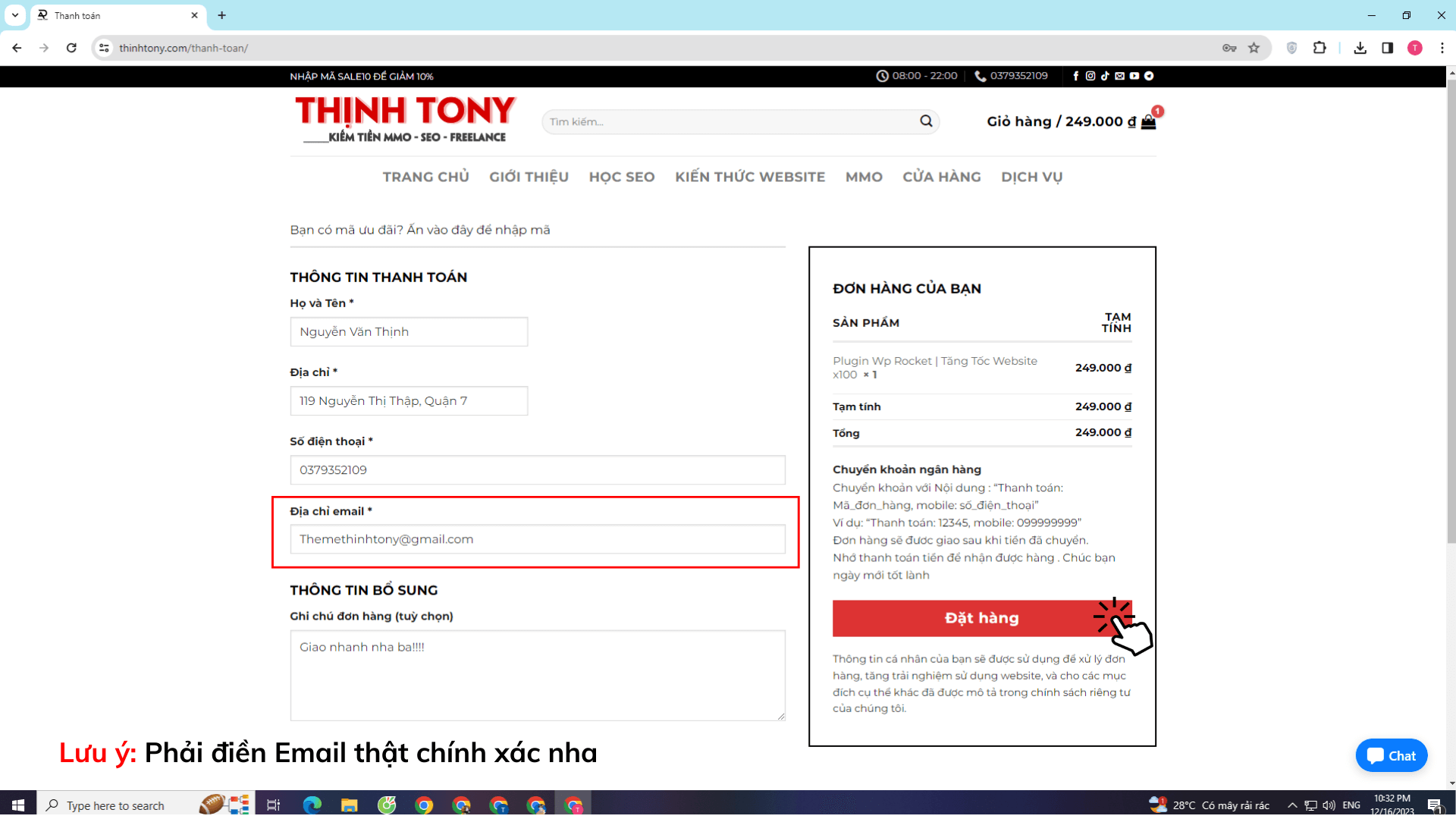Viewport: 1456px width, 819px height.
Task: Open the Telegram icon in the header
Action: coord(1149,76)
